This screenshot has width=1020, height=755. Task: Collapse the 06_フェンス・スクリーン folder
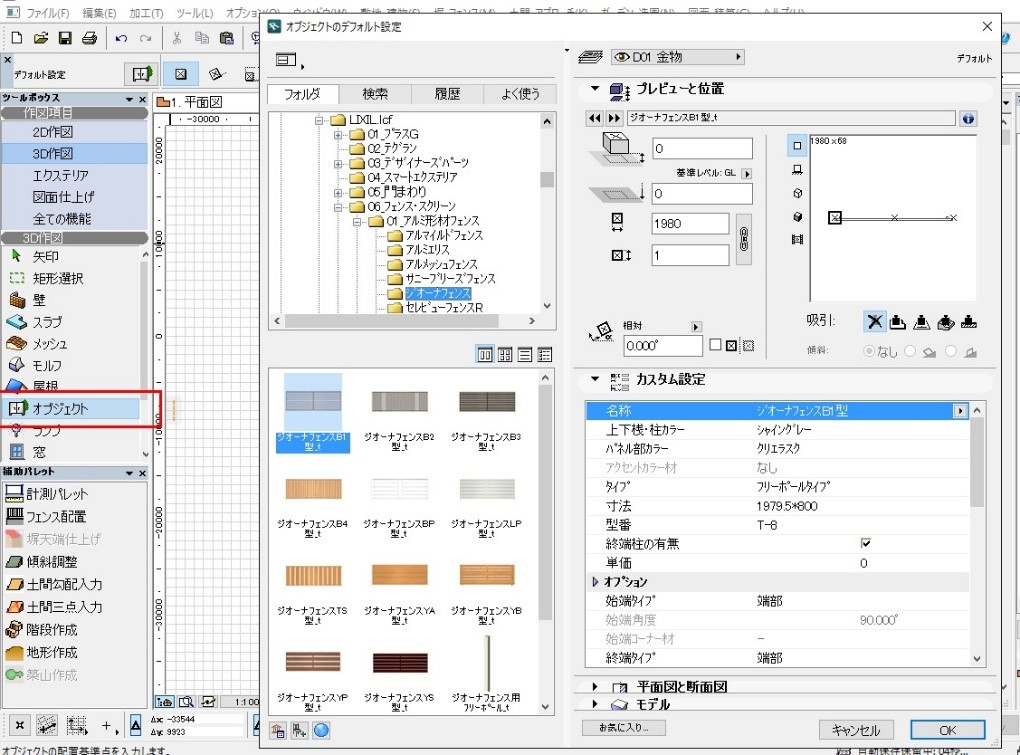[x=338, y=208]
